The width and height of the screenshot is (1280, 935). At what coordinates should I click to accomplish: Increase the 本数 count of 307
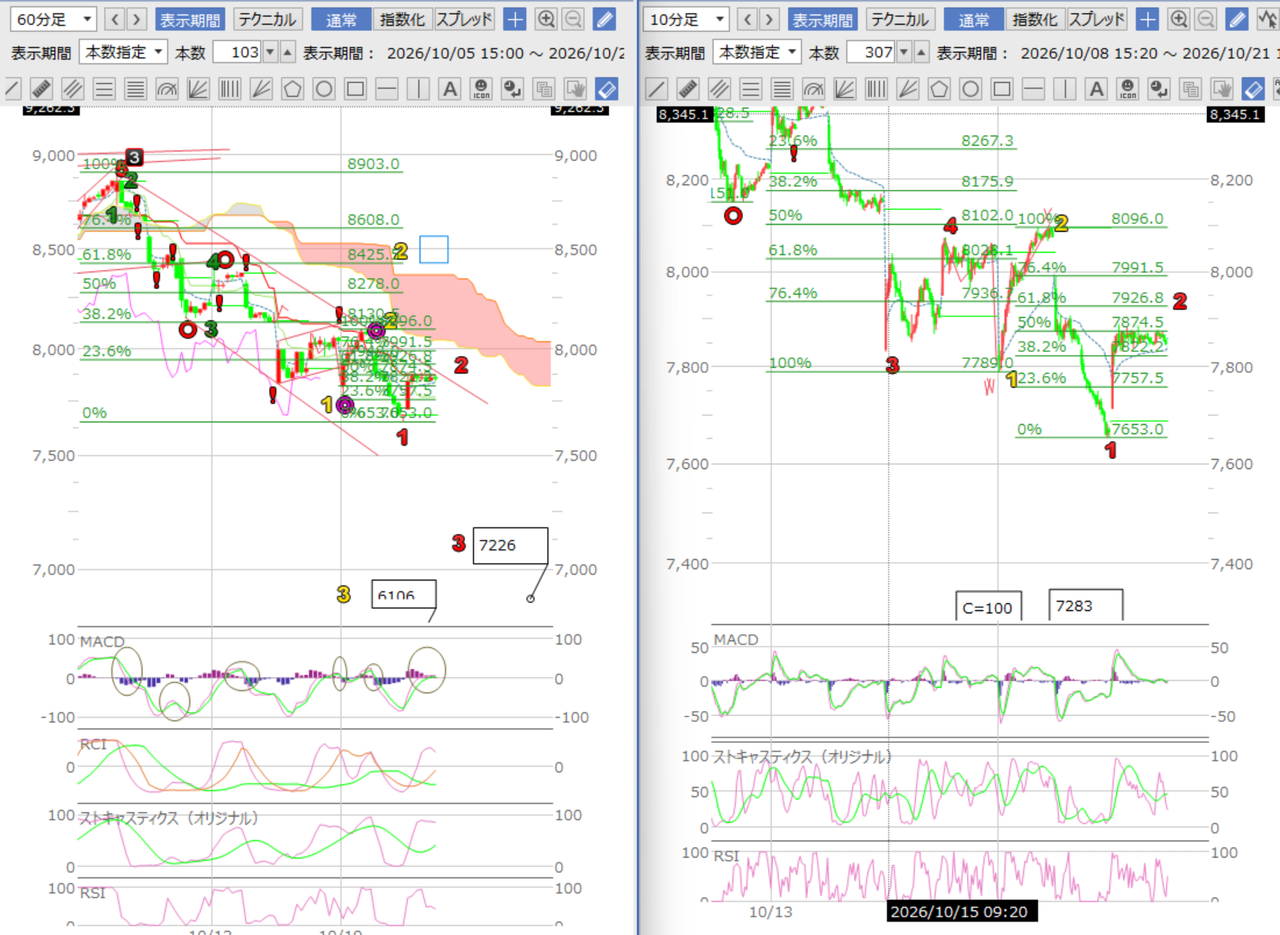pos(921,53)
